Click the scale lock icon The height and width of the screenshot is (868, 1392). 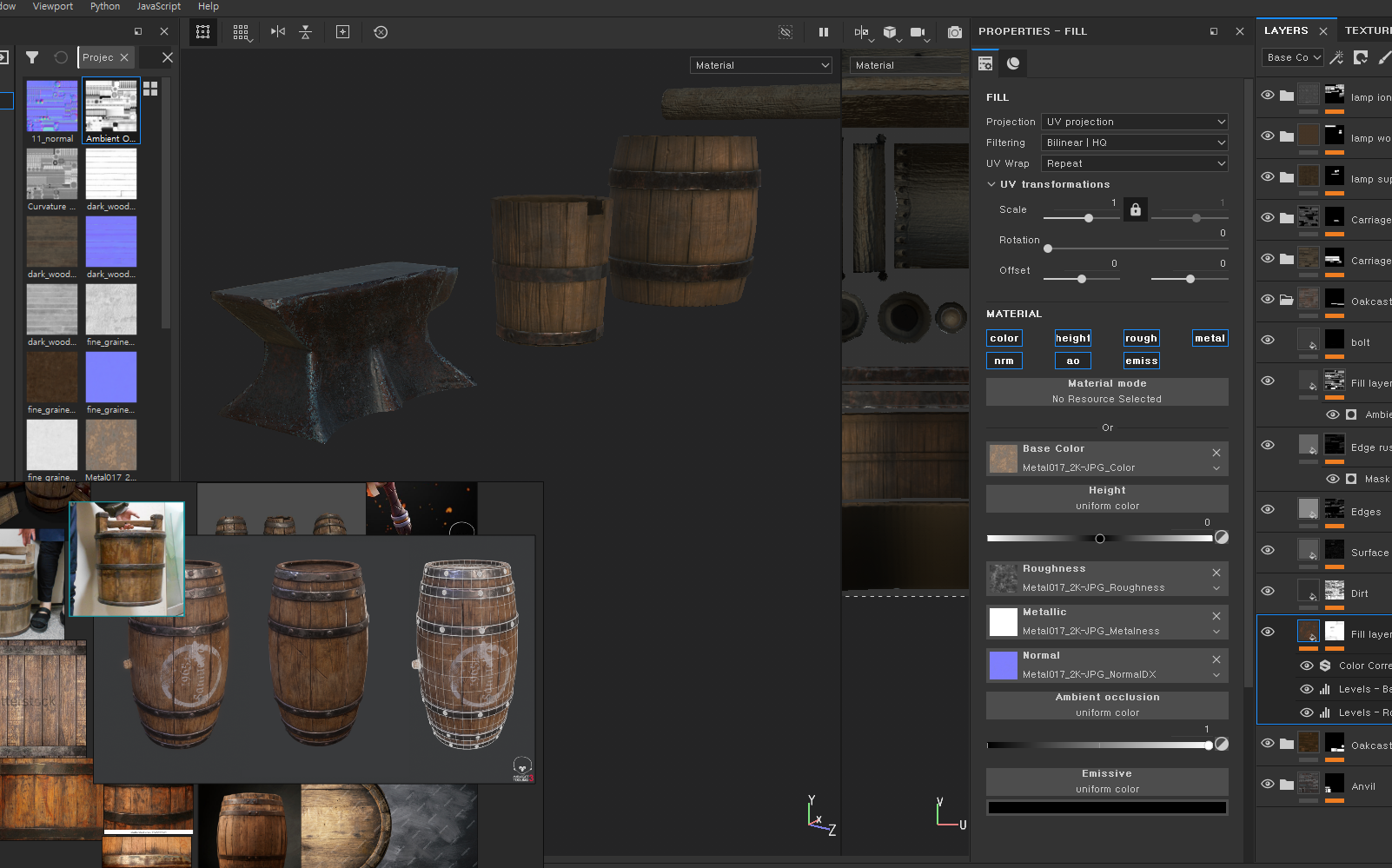coord(1135,209)
